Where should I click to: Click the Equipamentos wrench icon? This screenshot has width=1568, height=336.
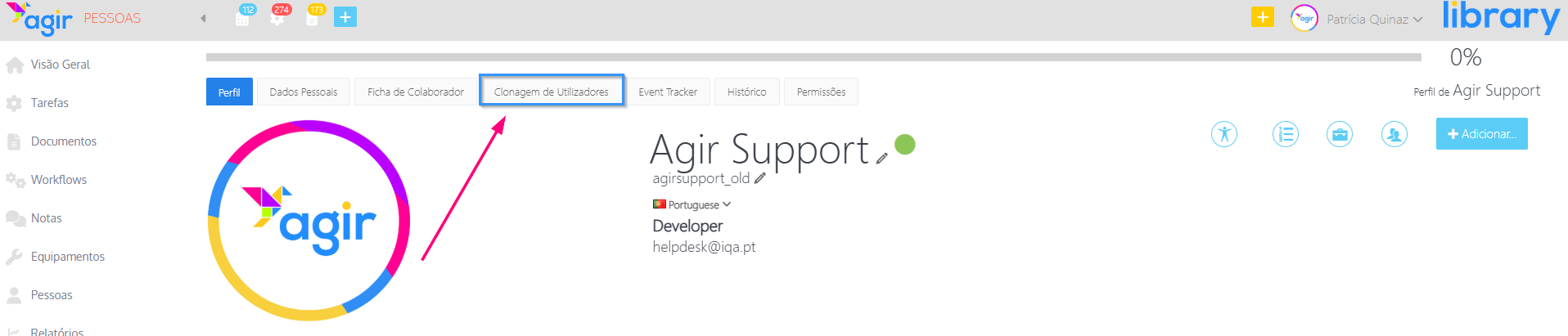(14, 257)
